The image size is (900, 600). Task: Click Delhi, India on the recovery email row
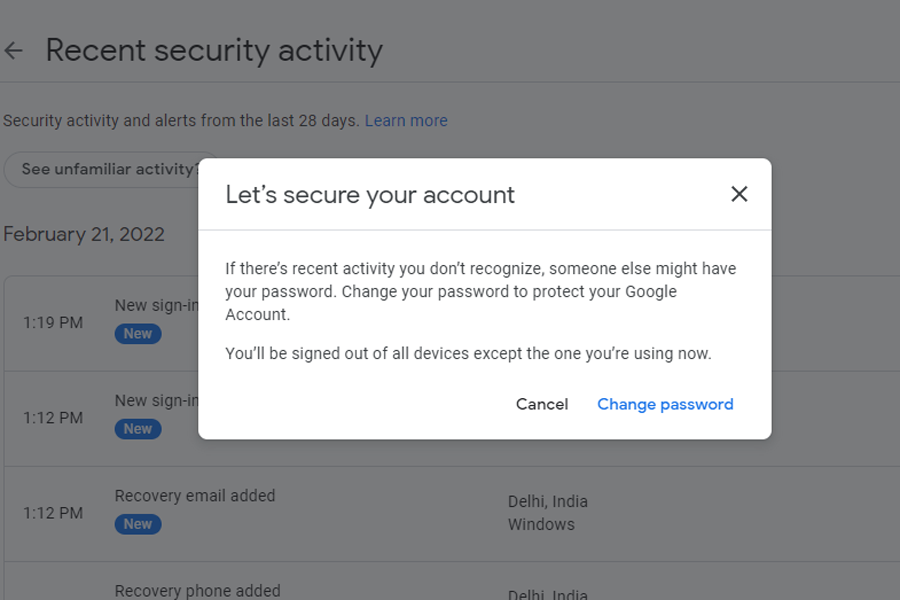tap(548, 501)
